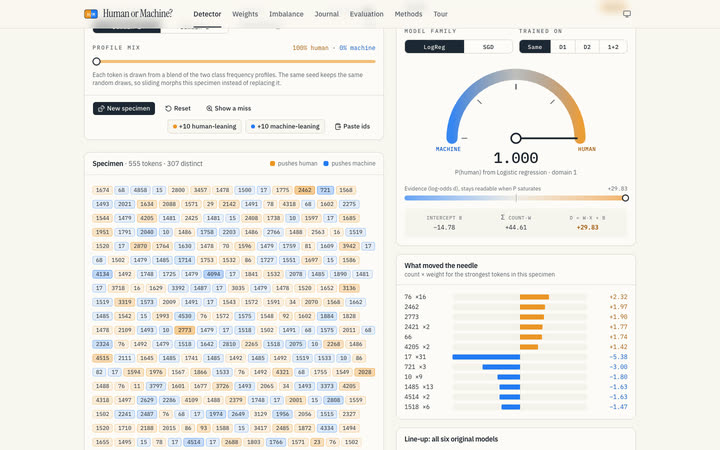Click token 4094 in the specimen
This screenshot has height=450, width=720.
point(214,274)
